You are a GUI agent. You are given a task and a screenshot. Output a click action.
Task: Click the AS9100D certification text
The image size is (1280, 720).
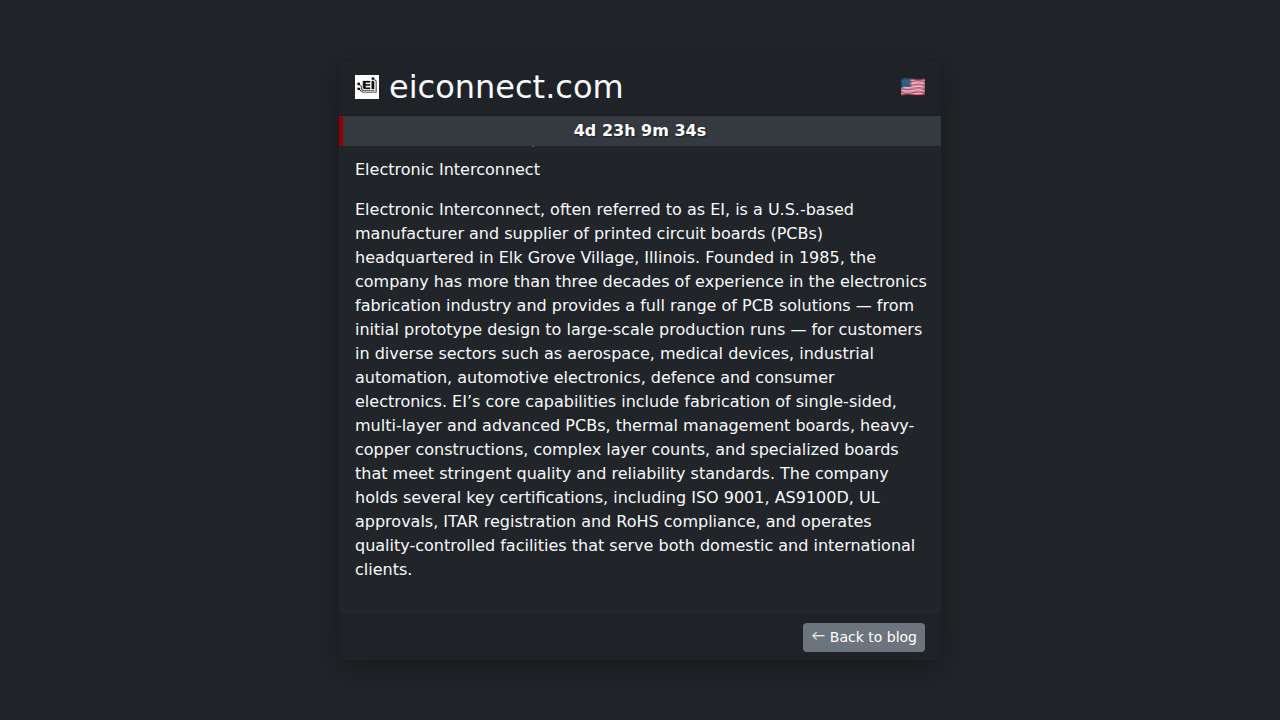pyautogui.click(x=812, y=497)
